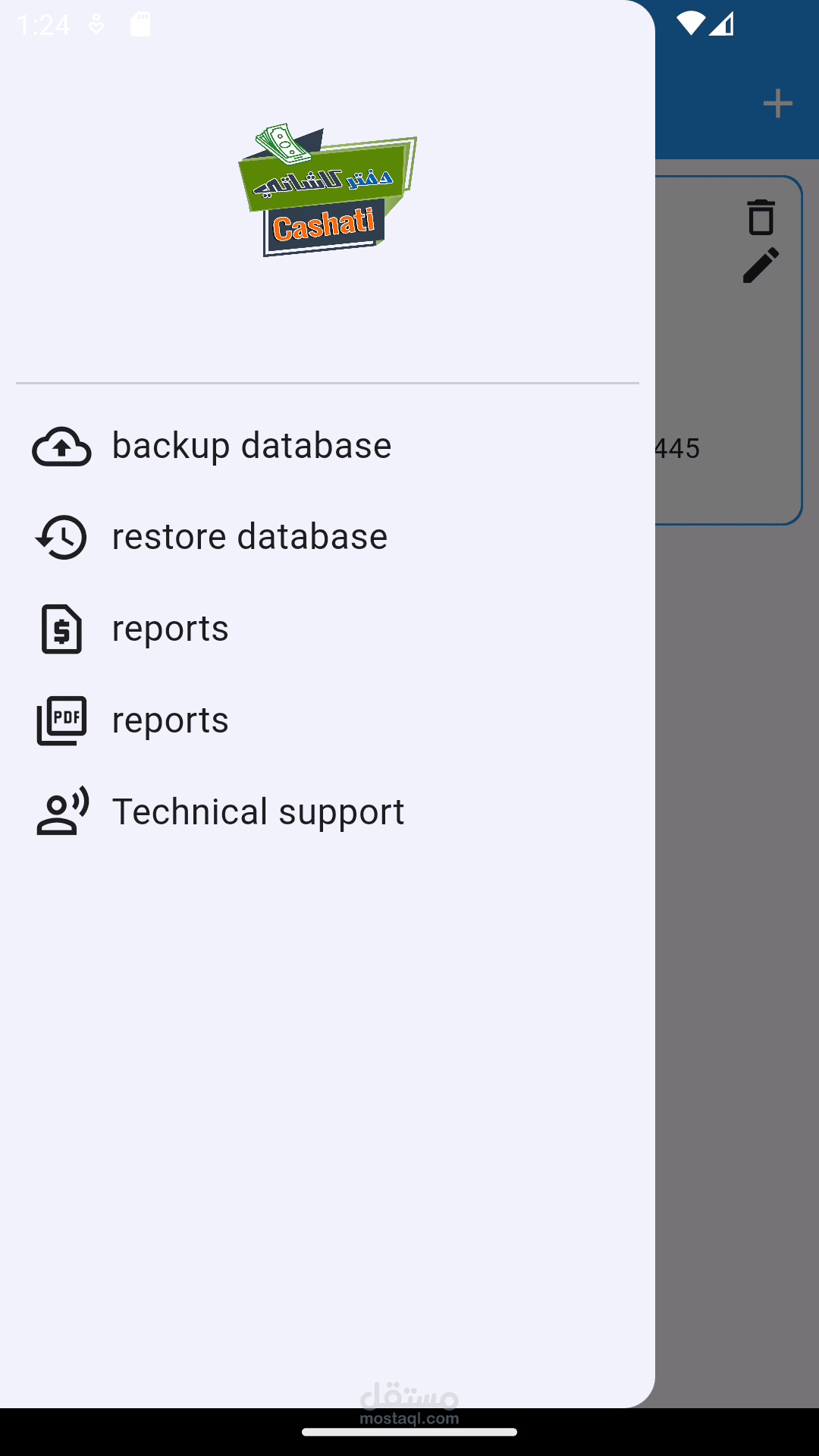Tap the home gesture bar

(x=409, y=1432)
